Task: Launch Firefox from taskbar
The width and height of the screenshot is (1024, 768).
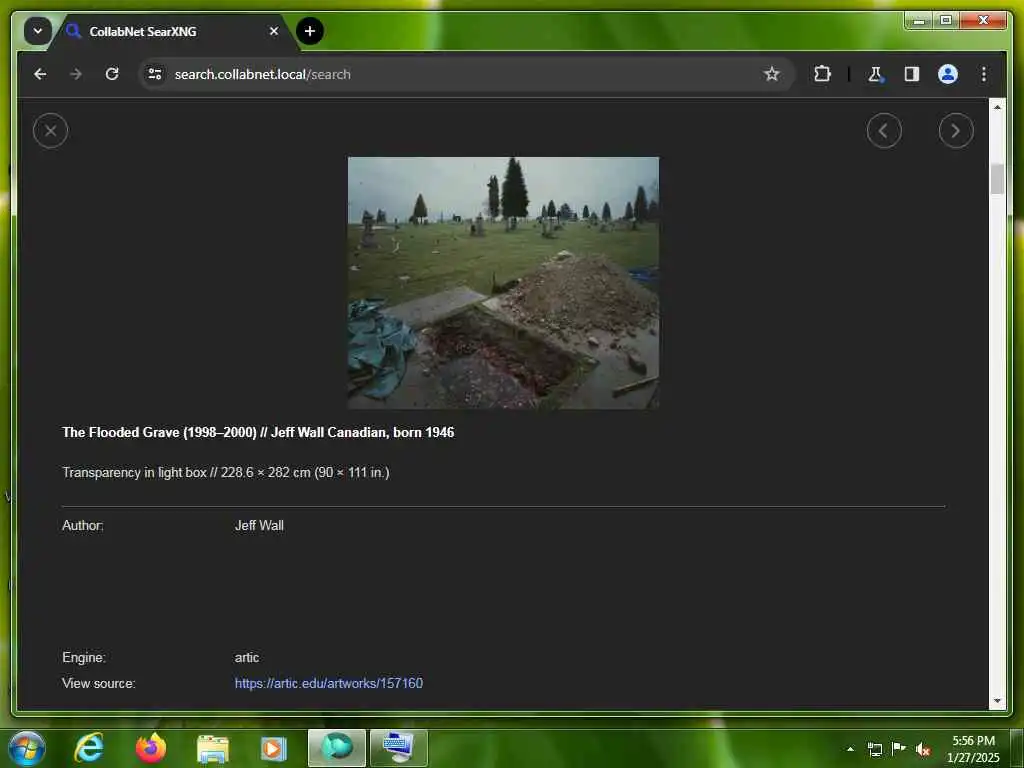Action: [x=151, y=748]
